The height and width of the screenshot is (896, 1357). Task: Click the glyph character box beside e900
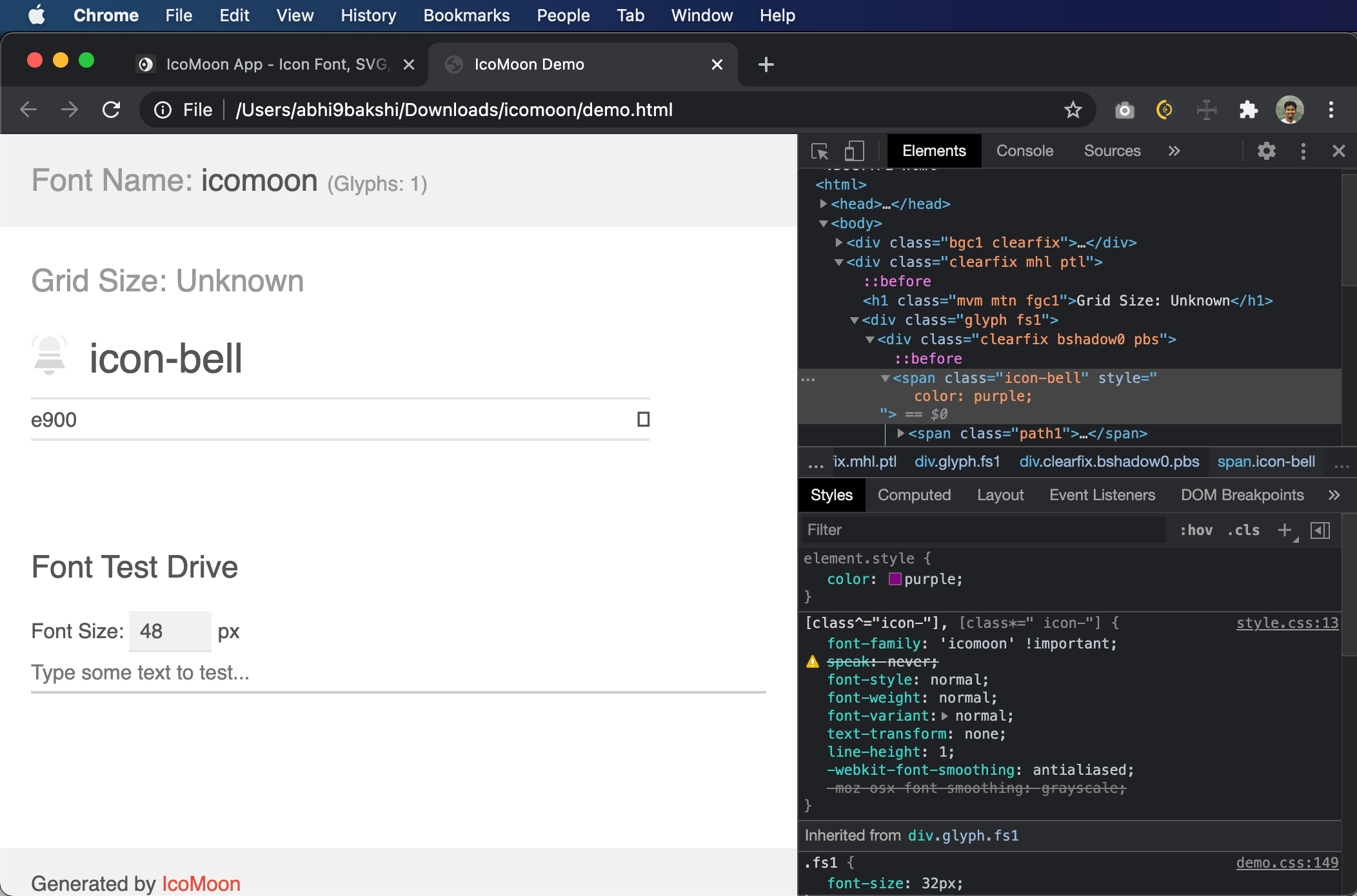click(x=643, y=420)
